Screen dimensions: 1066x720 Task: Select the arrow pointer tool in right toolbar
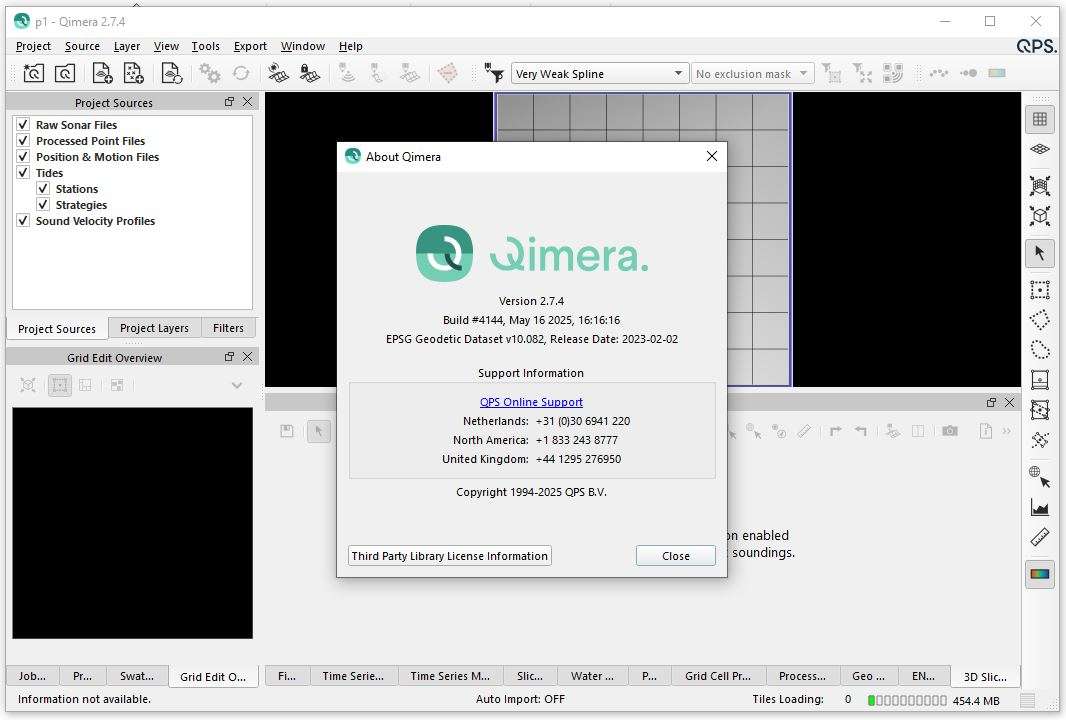(1039, 253)
